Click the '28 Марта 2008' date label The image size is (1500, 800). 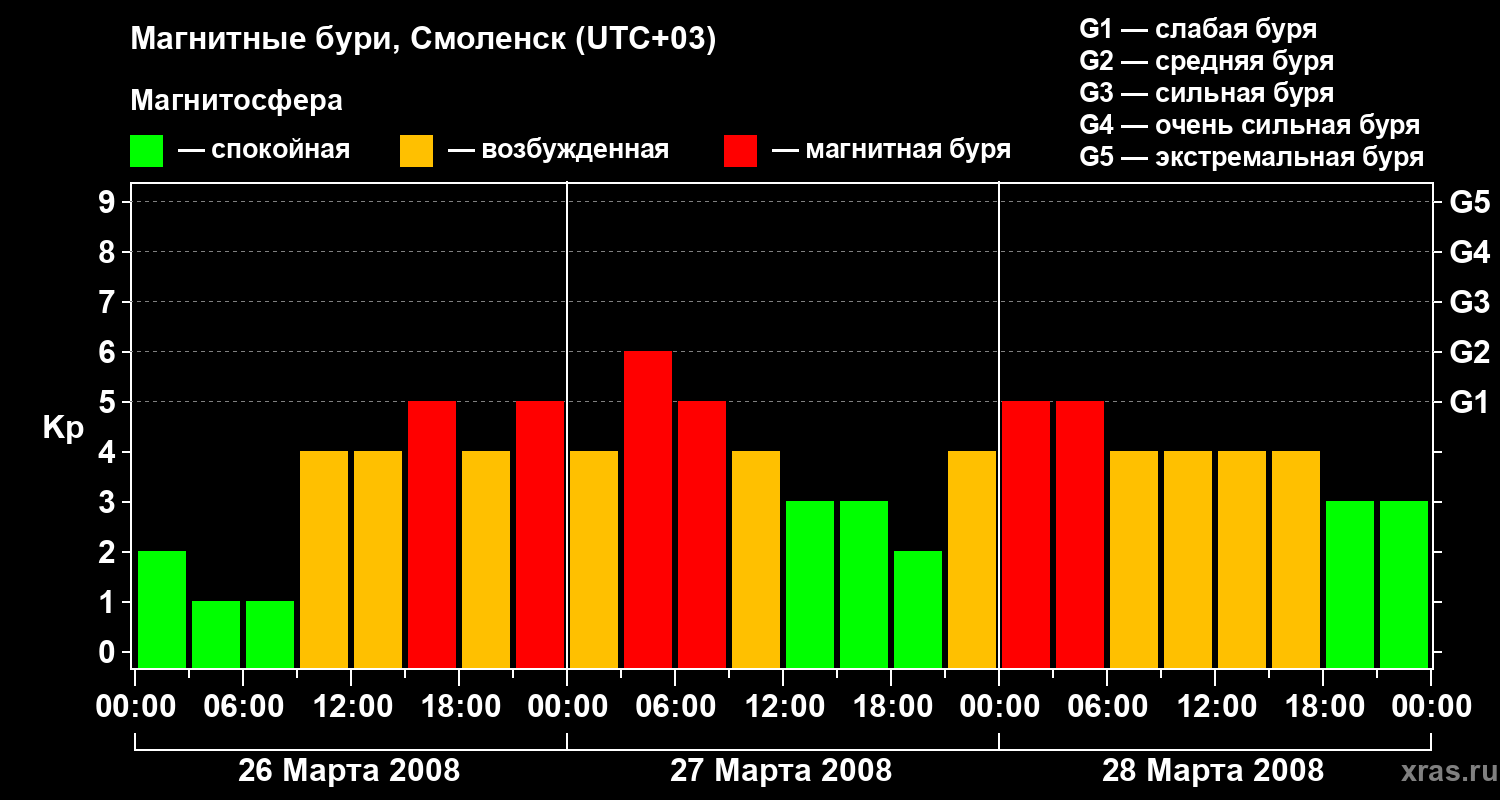(x=1213, y=771)
